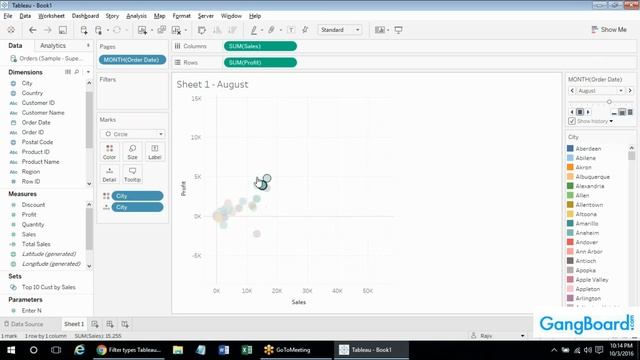Pause auto updates via the toolbar icon
This screenshot has height=360, width=640.
98,30
